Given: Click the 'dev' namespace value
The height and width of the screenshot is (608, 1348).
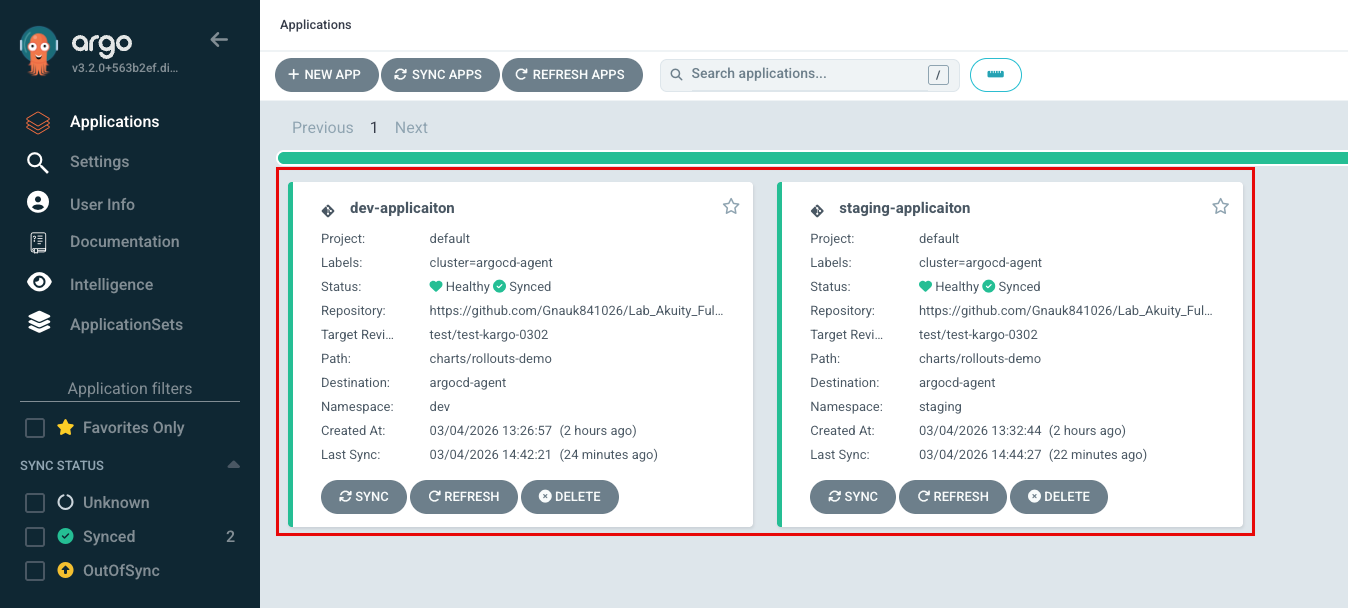Looking at the screenshot, I should click(440, 407).
